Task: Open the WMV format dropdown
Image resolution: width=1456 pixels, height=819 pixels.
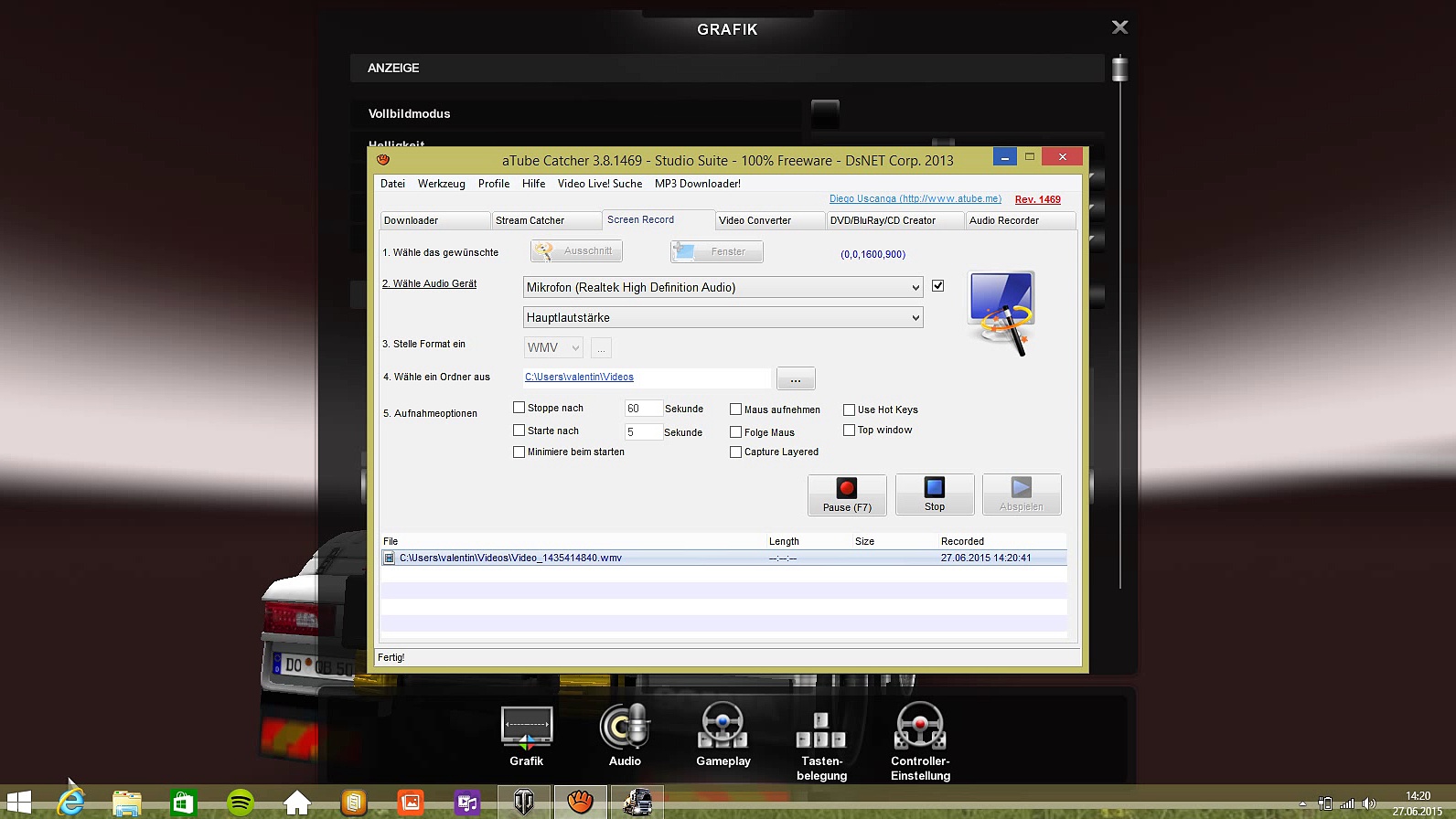Action: tap(553, 347)
